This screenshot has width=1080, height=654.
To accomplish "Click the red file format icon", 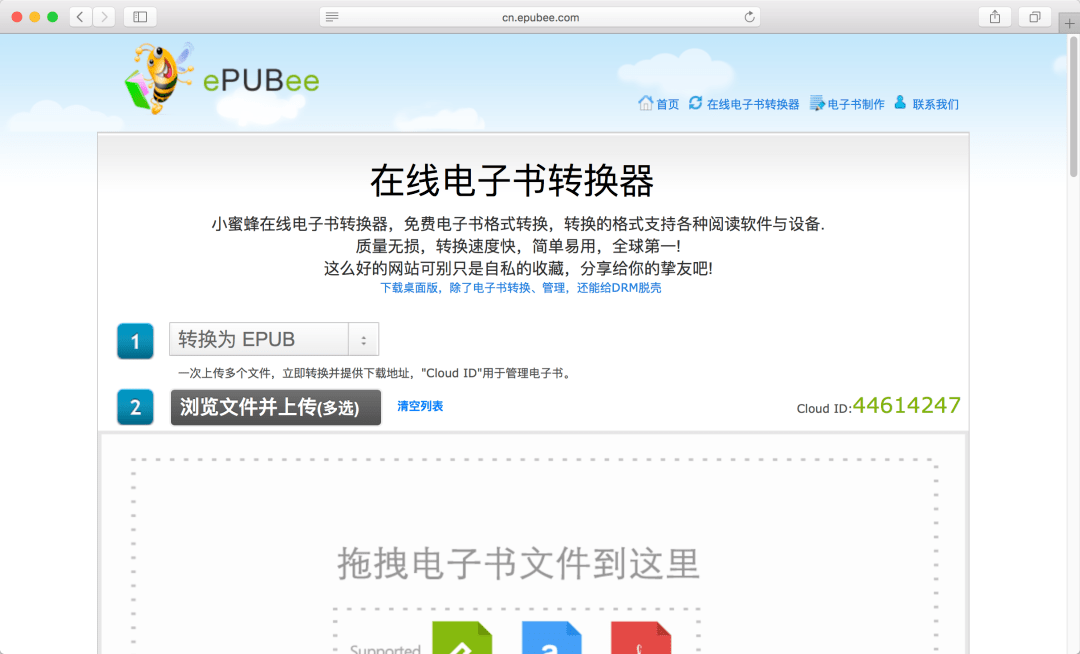I will point(641,638).
